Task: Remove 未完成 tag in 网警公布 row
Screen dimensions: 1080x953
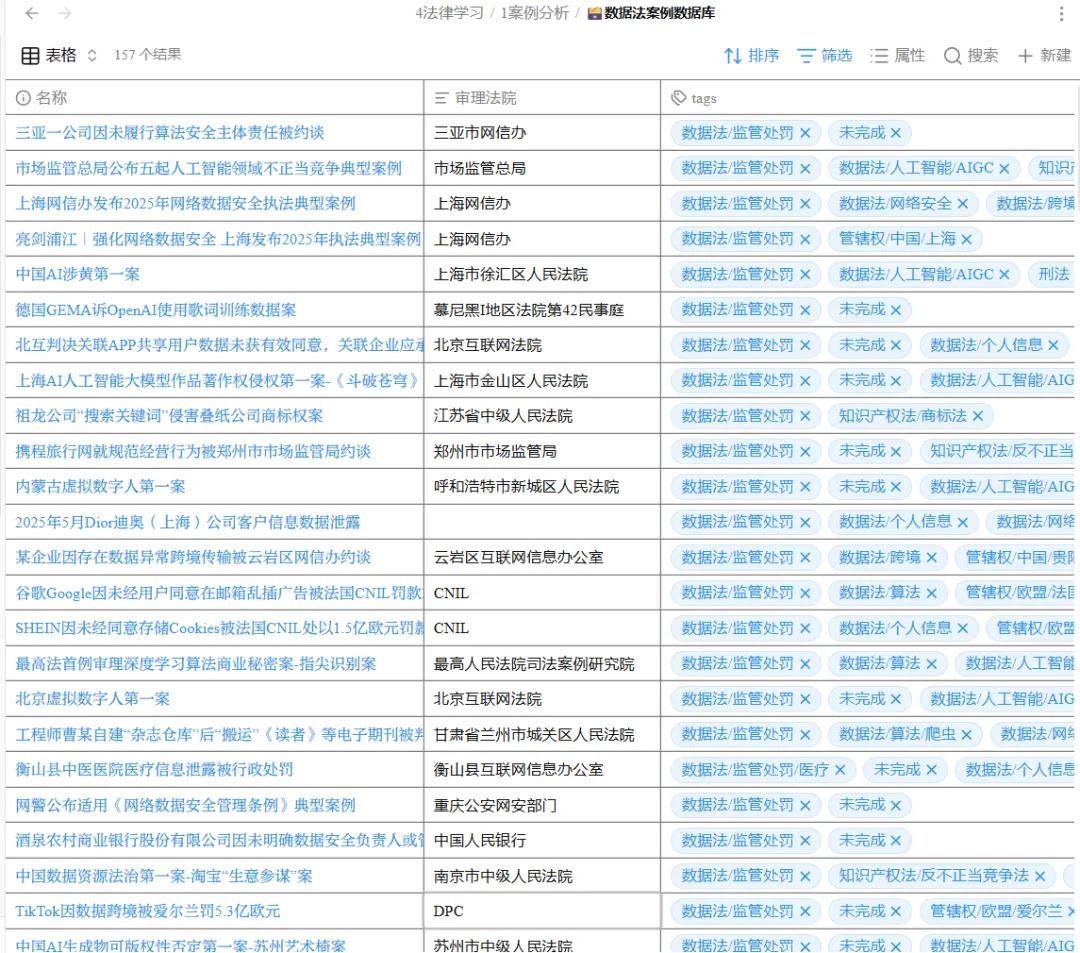Action: point(895,805)
